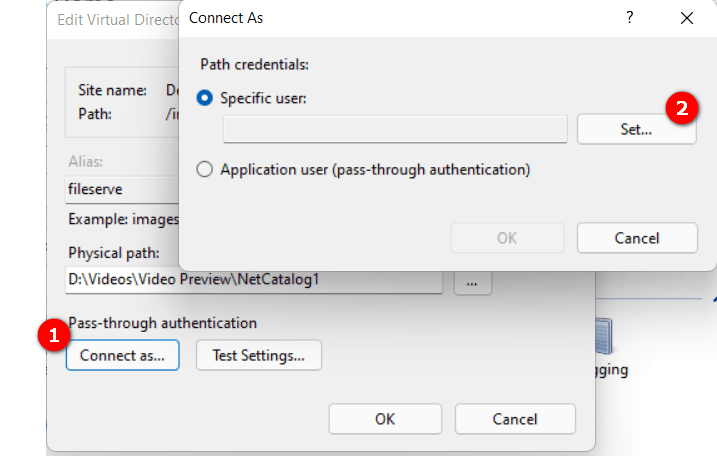This screenshot has width=717, height=456.
Task: Click the Set... credentials button
Action: (x=636, y=129)
